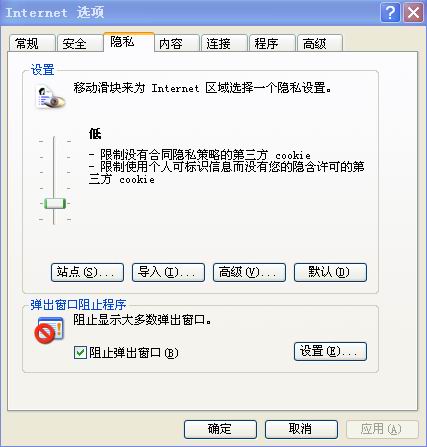Toggle the 阻止弹出窗口 checkbox

(80, 352)
